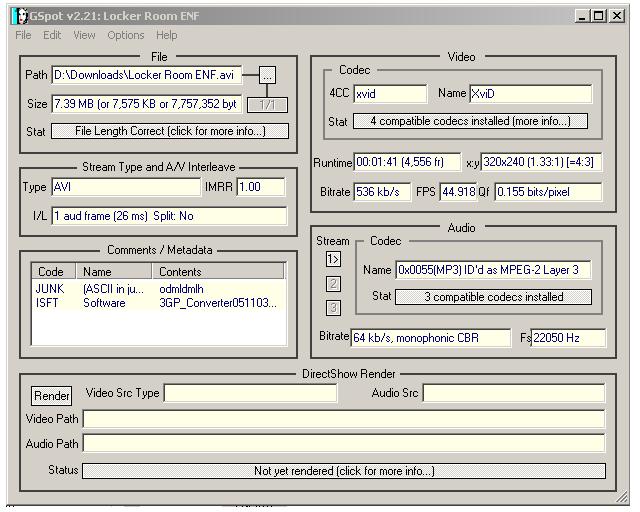This screenshot has height=512, width=640.
Task: Select the JUNK row in metadata list
Action: click(158, 289)
